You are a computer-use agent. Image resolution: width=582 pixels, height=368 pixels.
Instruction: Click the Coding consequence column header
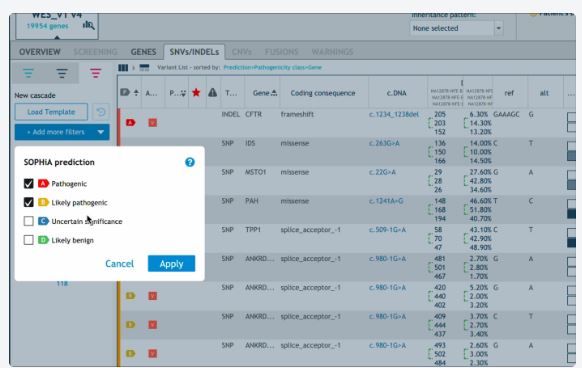point(323,93)
